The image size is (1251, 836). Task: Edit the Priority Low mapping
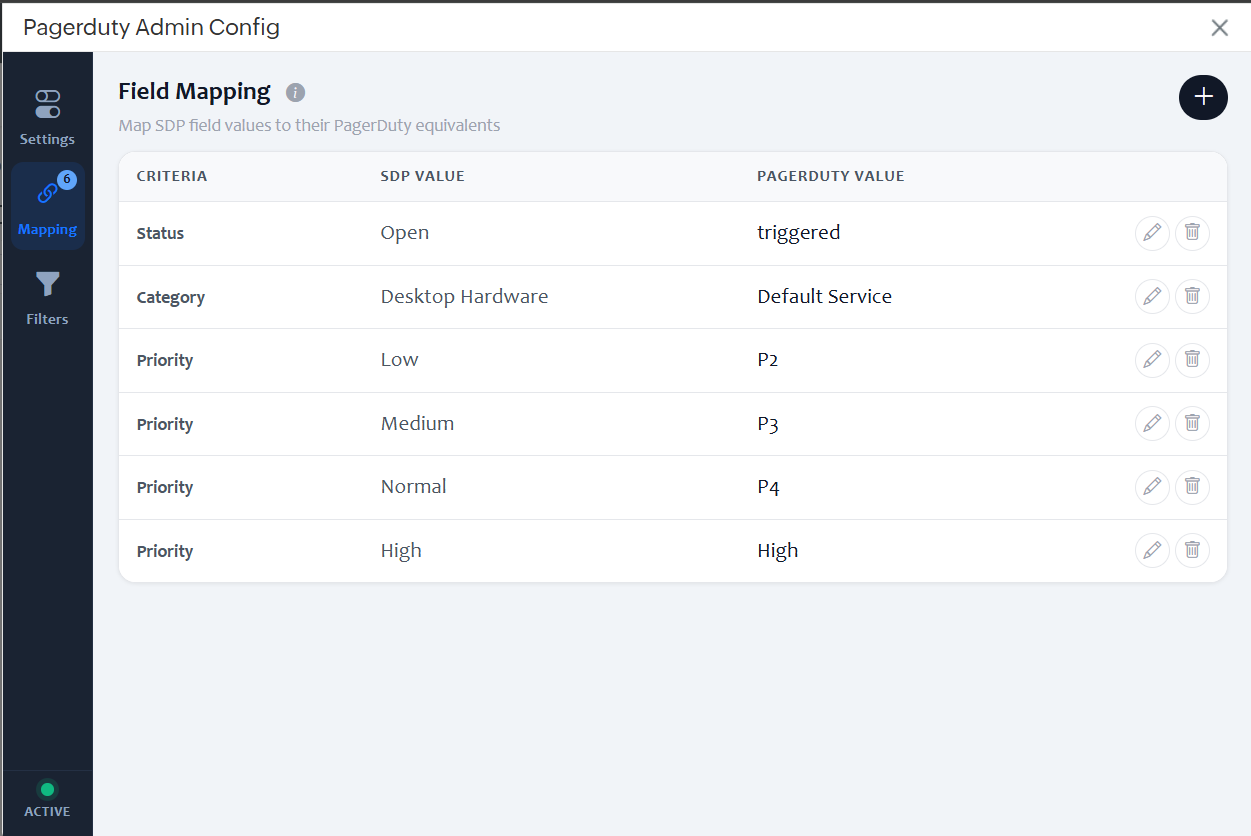point(1152,360)
